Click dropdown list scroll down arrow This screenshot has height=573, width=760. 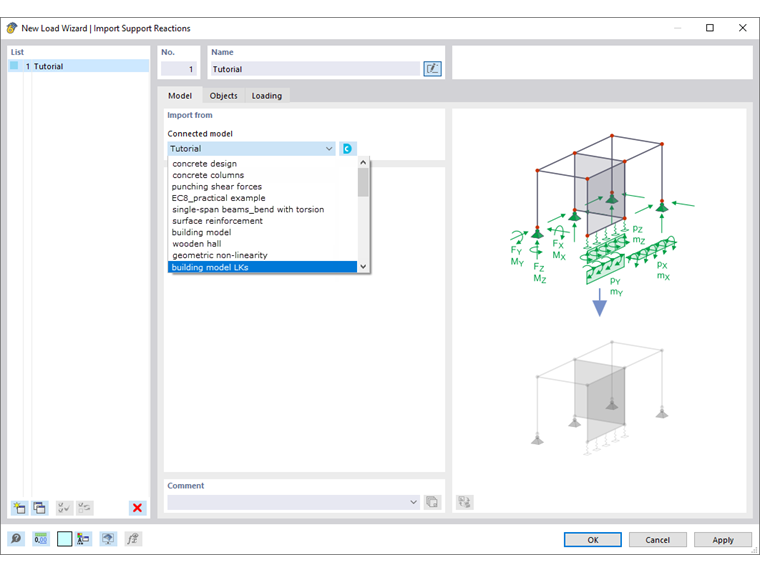pos(363,267)
